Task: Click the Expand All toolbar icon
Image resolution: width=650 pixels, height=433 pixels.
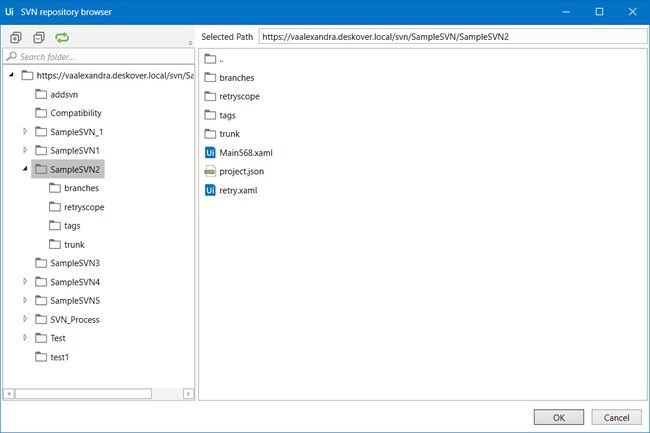Action: pyautogui.click(x=15, y=38)
